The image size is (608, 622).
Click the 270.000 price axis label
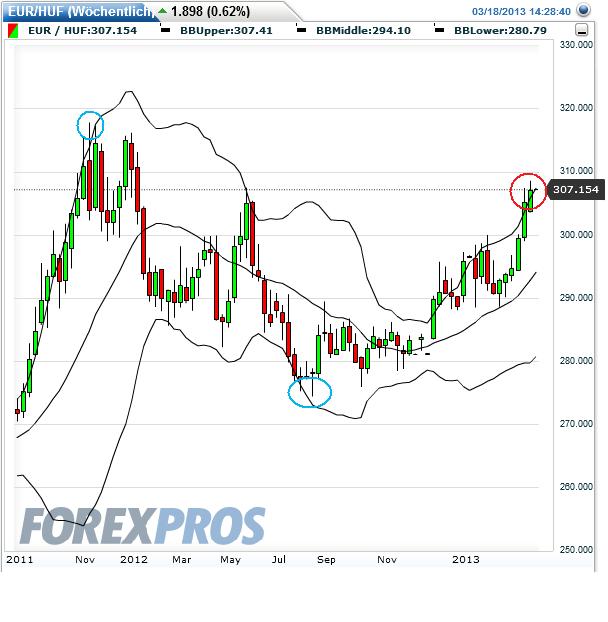pyautogui.click(x=576, y=424)
